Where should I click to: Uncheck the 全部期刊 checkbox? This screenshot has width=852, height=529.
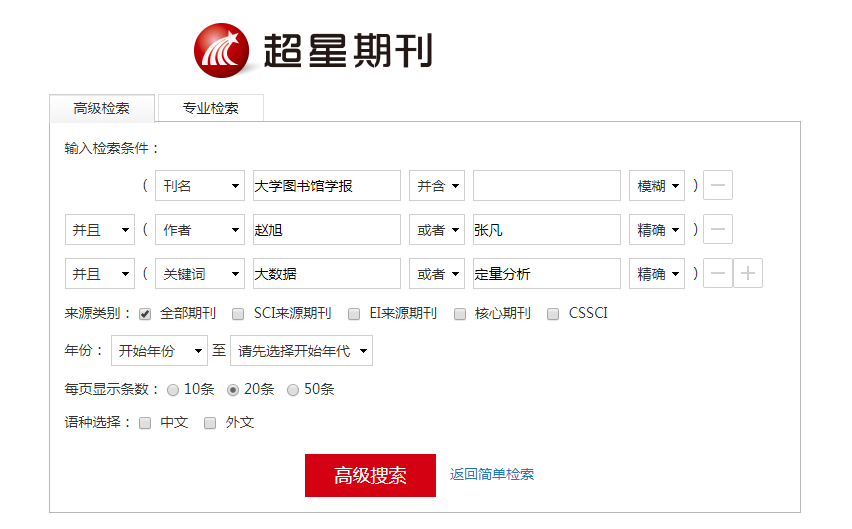[145, 314]
